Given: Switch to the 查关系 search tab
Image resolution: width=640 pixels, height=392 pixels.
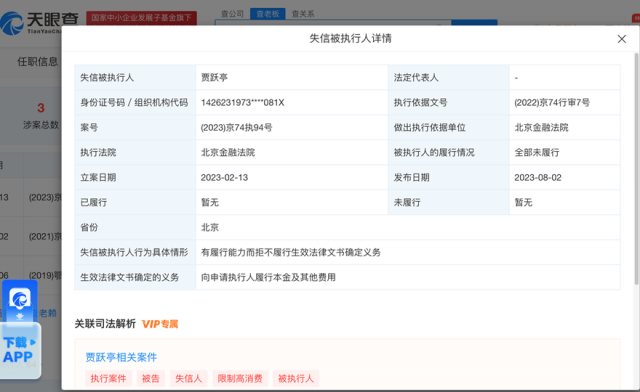Looking at the screenshot, I should (303, 14).
